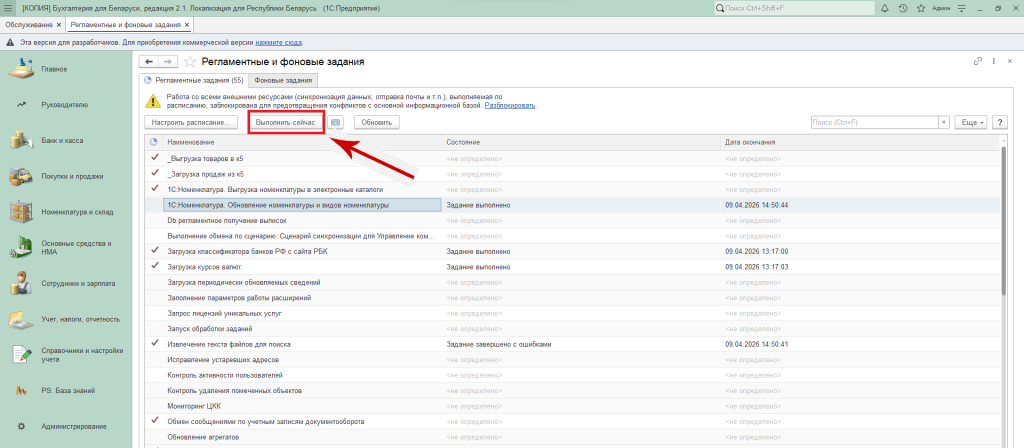Toggle checkmark for Загрузка курсов валют

(x=154, y=266)
